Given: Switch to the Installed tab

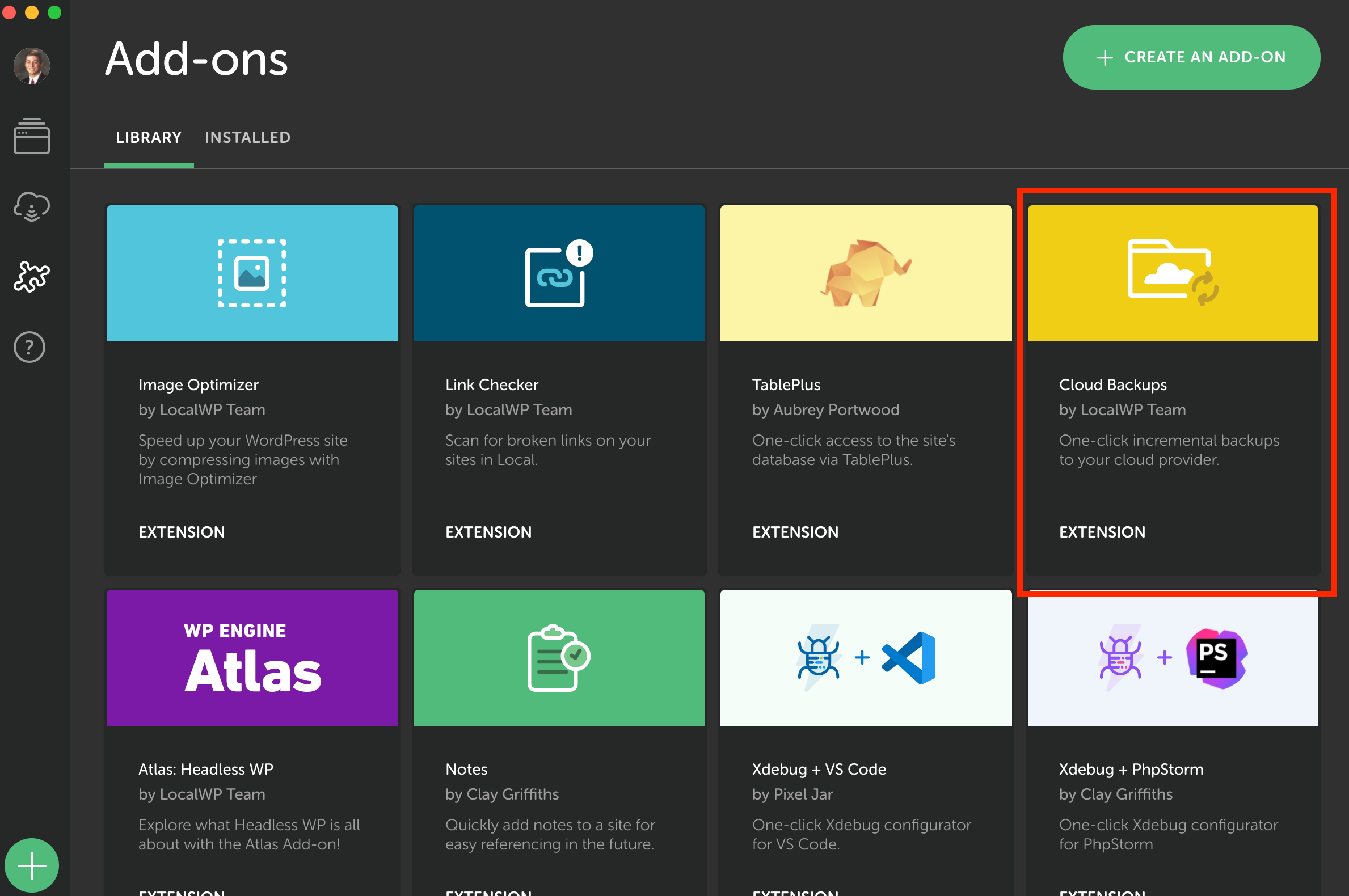Looking at the screenshot, I should point(247,138).
